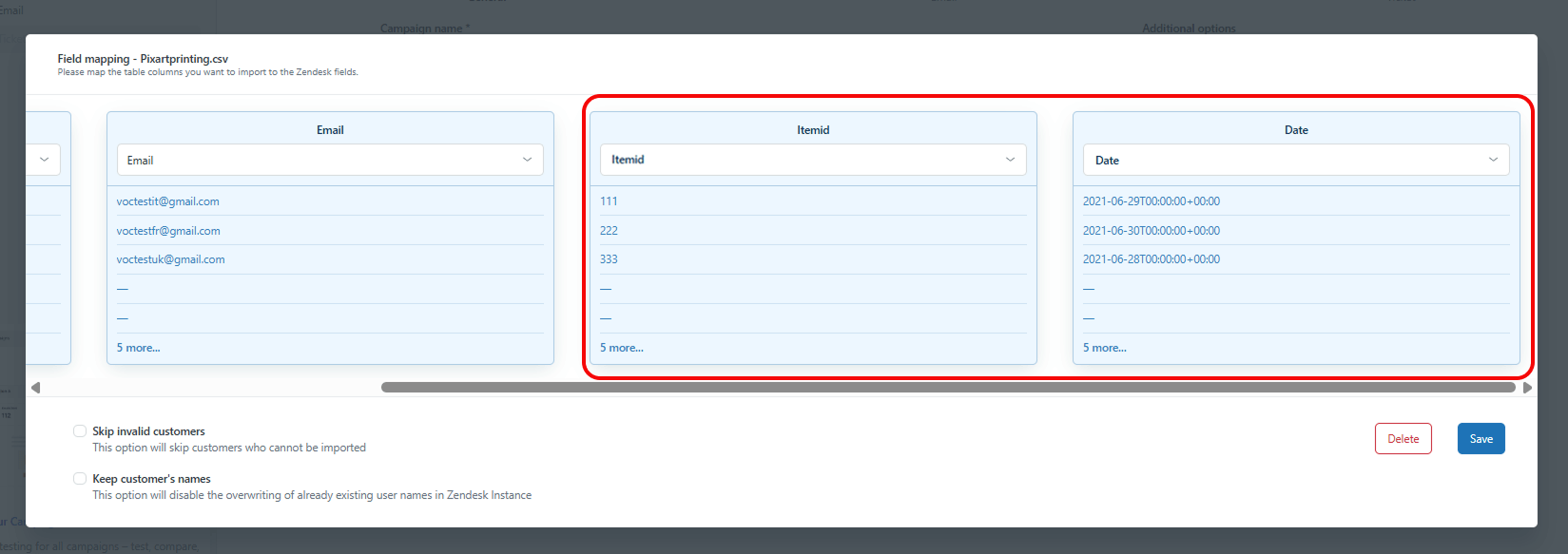1568x554 pixels.
Task: Click the horizontal scrollbar thumb
Action: click(x=947, y=387)
